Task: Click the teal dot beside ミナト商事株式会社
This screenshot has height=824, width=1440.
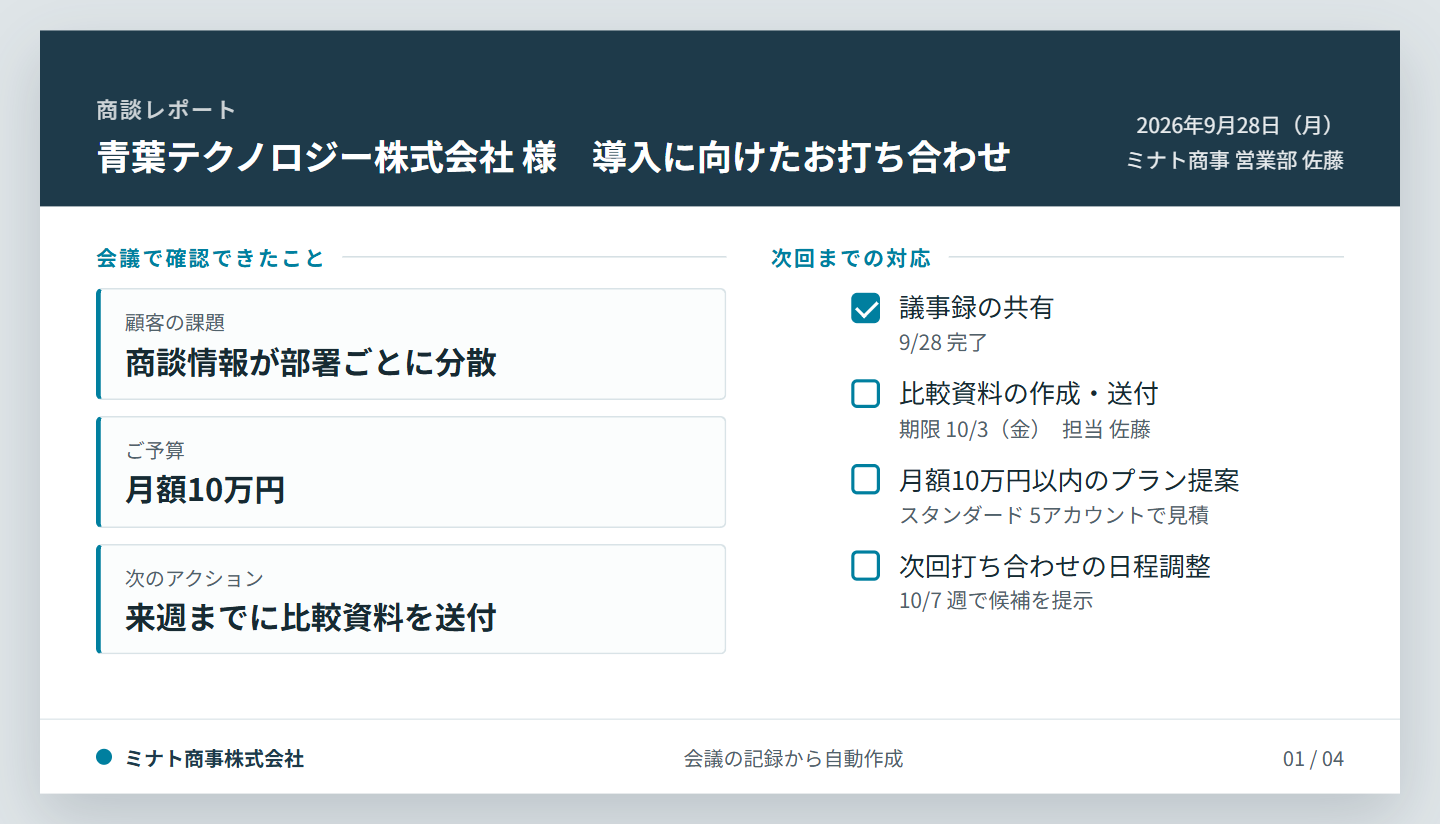Action: point(104,757)
